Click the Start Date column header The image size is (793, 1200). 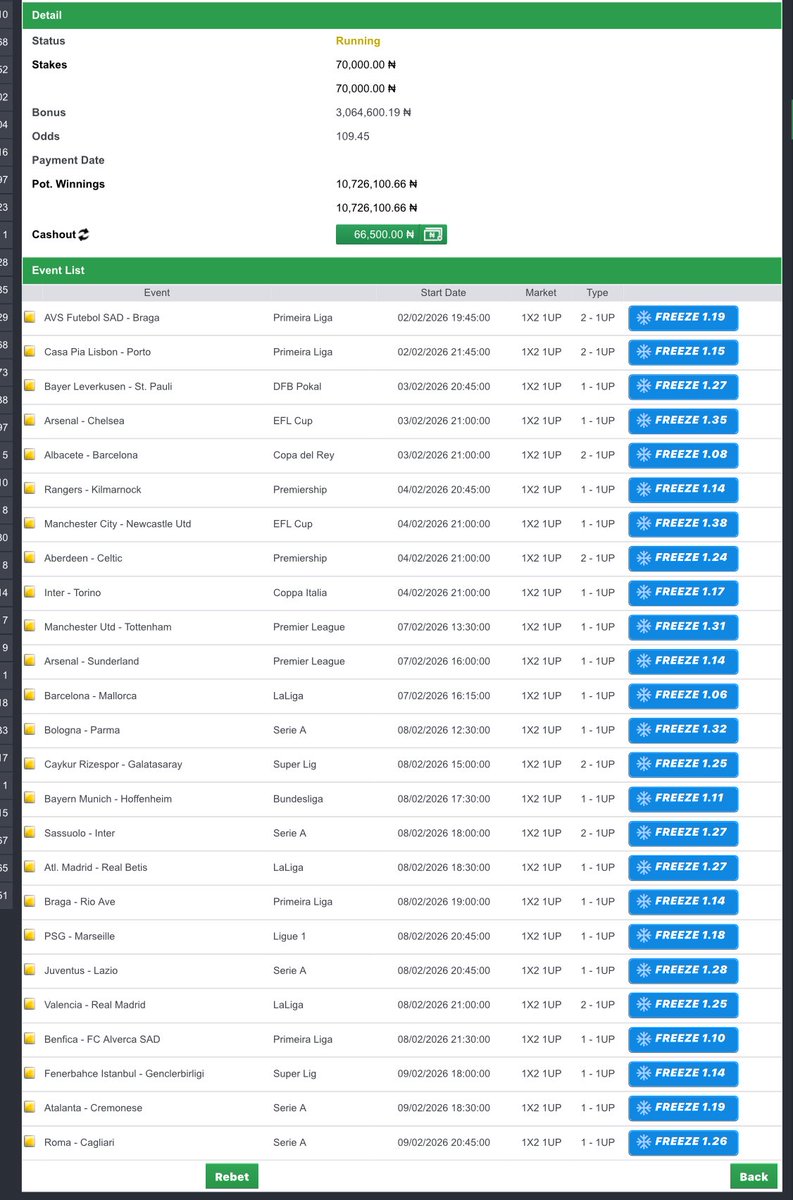pyautogui.click(x=443, y=293)
